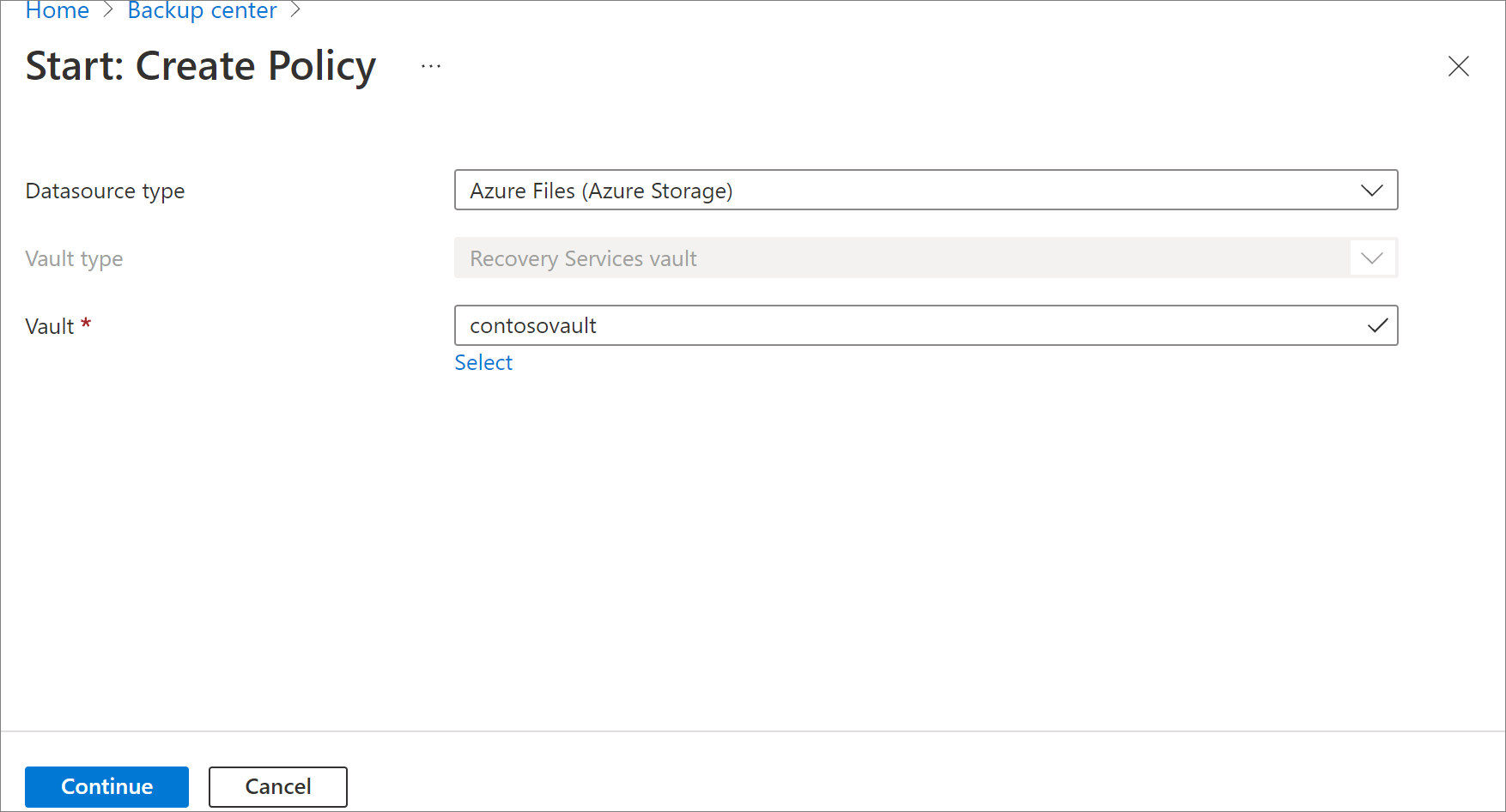The height and width of the screenshot is (812, 1506).
Task: Click the breadcrumb chevron after Backup center
Action: pos(295,10)
